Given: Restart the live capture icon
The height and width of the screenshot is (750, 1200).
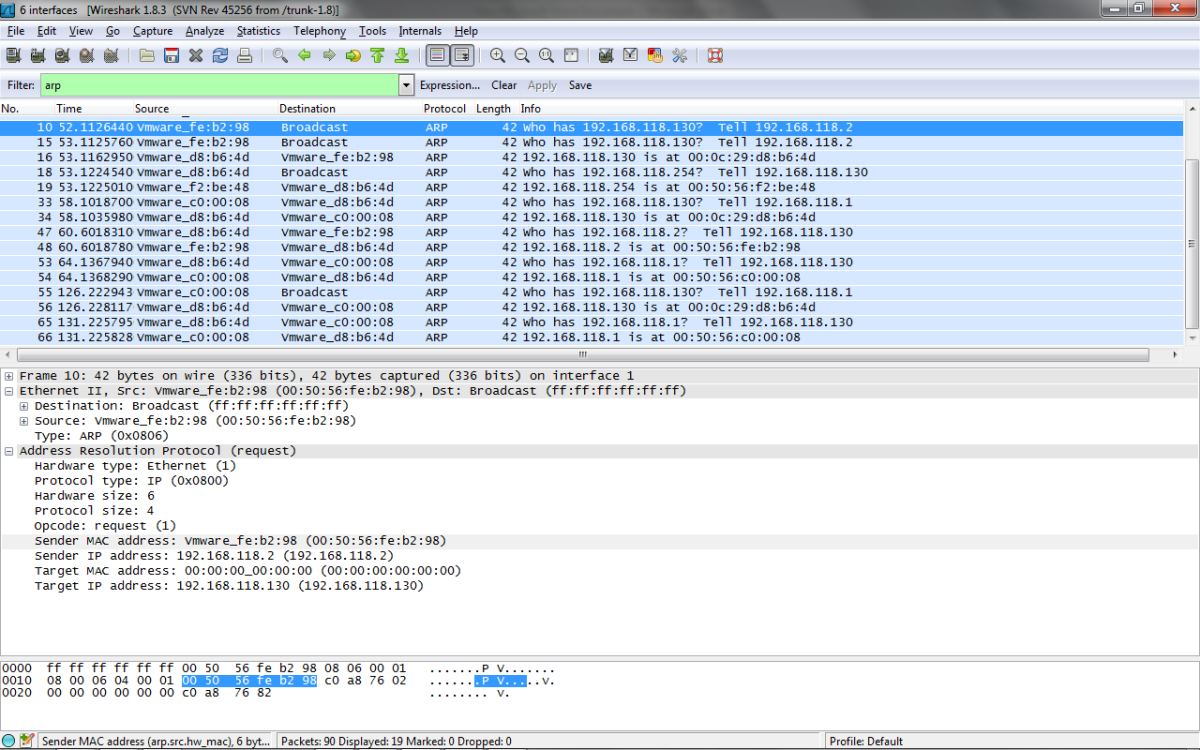Looking at the screenshot, I should [111, 56].
